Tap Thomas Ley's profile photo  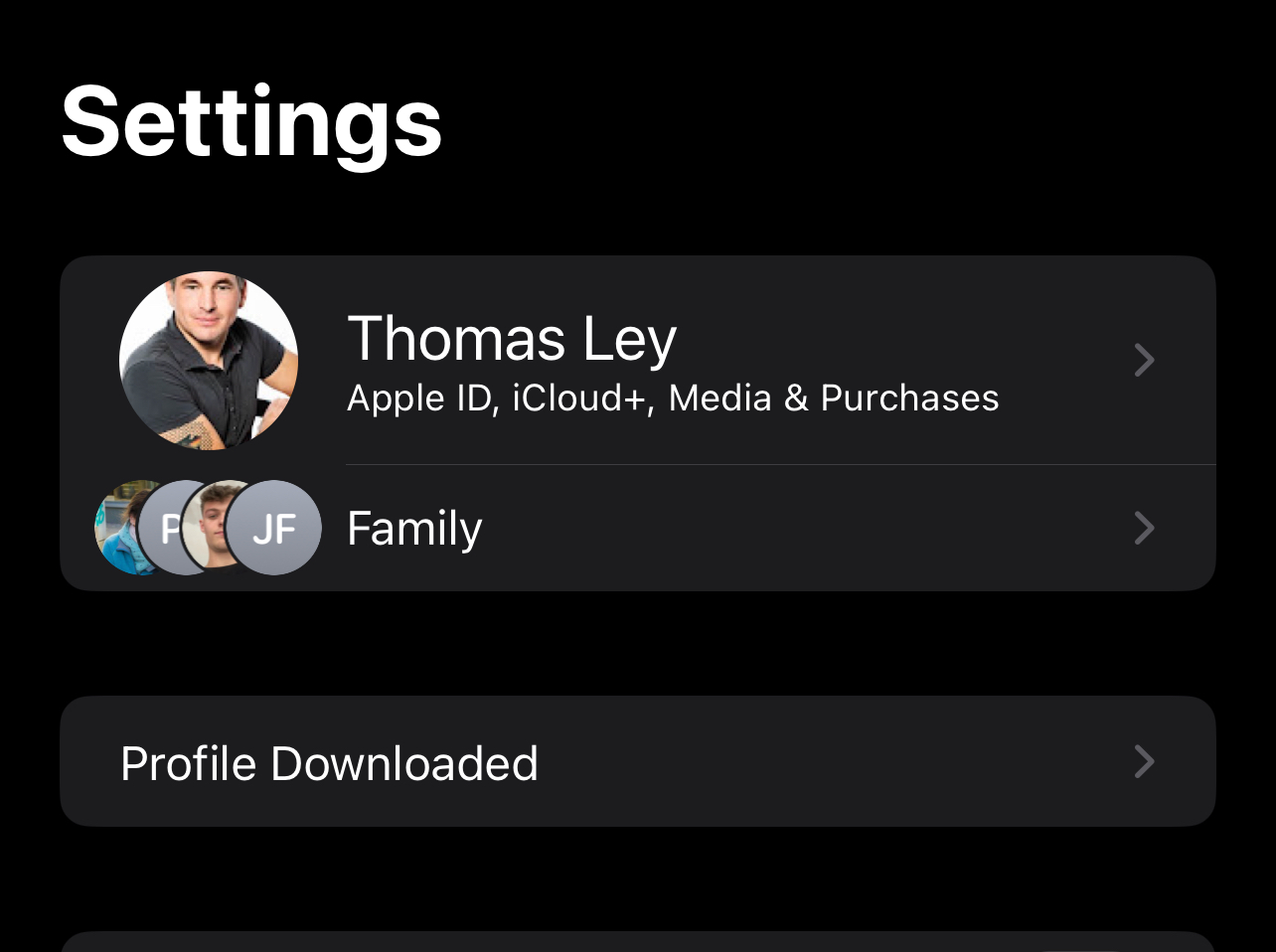pyautogui.click(x=209, y=360)
